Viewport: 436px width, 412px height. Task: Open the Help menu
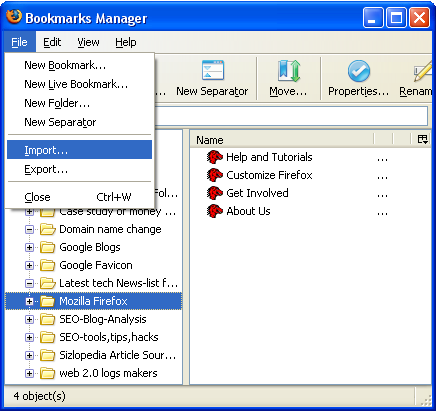pos(126,42)
